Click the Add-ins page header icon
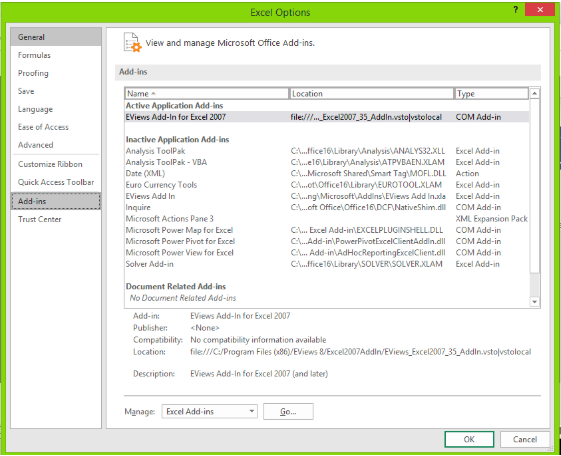The width and height of the screenshot is (561, 456). [132, 43]
